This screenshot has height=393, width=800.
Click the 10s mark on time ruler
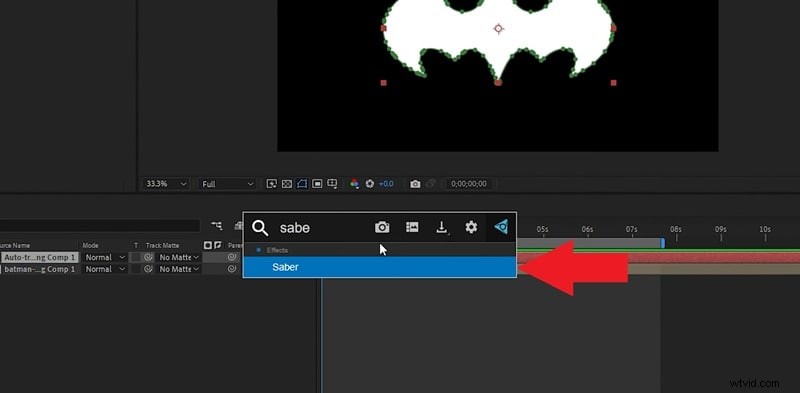pyautogui.click(x=765, y=230)
